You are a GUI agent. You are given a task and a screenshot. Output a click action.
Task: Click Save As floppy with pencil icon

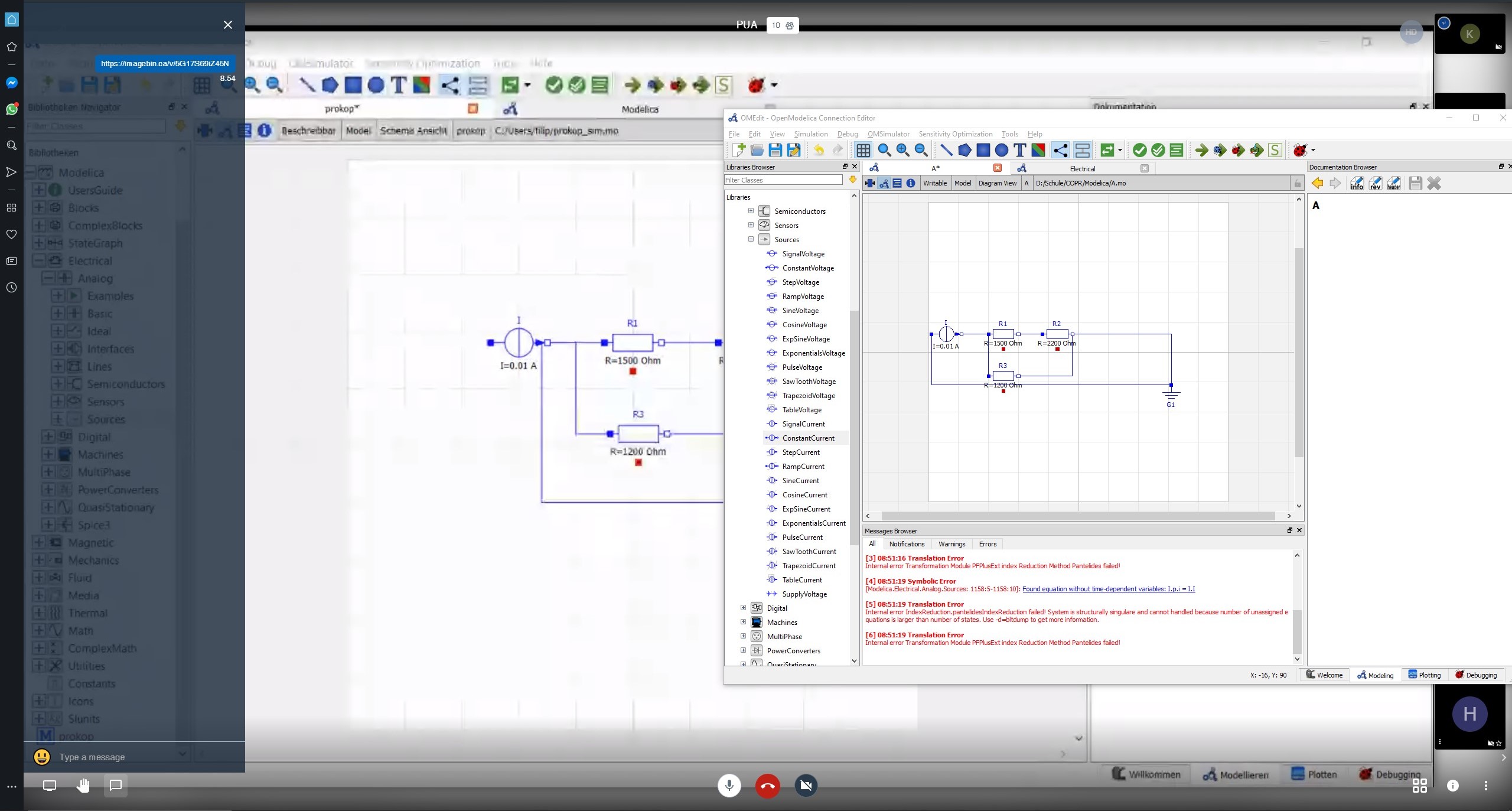(794, 150)
